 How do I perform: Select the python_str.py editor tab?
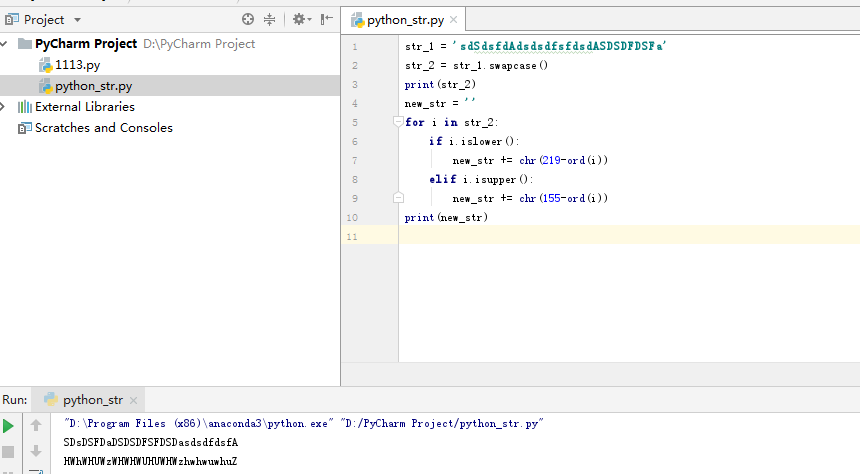[403, 19]
